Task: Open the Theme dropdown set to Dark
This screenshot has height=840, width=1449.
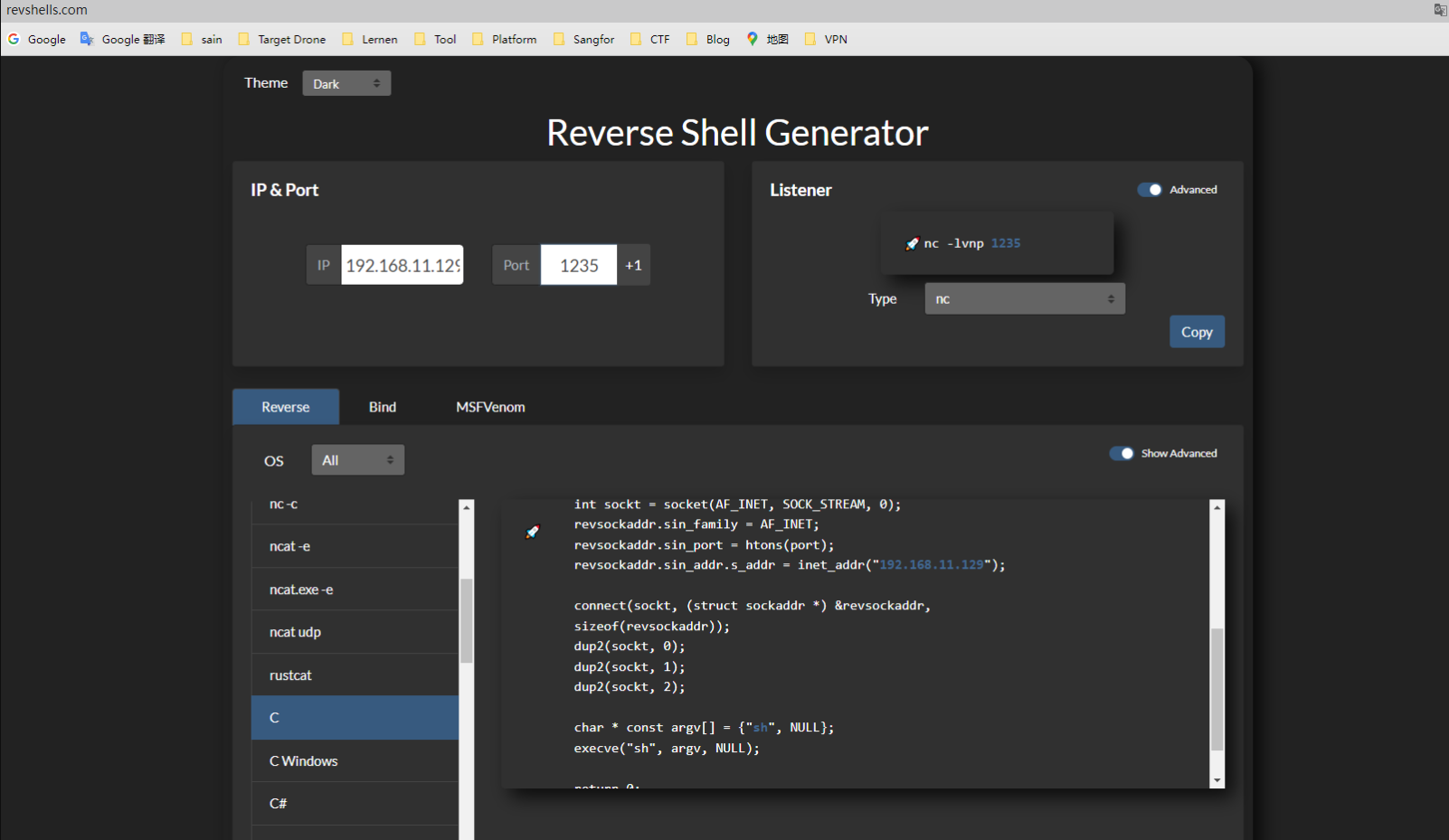Action: pos(346,83)
